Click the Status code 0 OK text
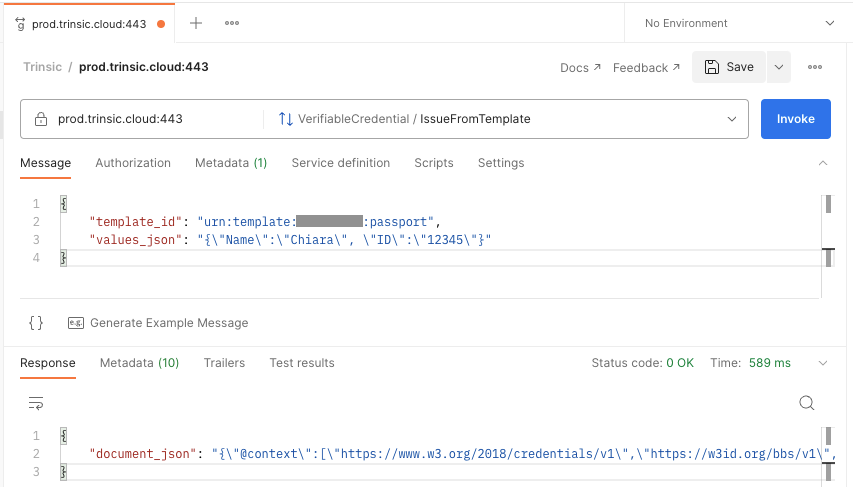 point(642,363)
